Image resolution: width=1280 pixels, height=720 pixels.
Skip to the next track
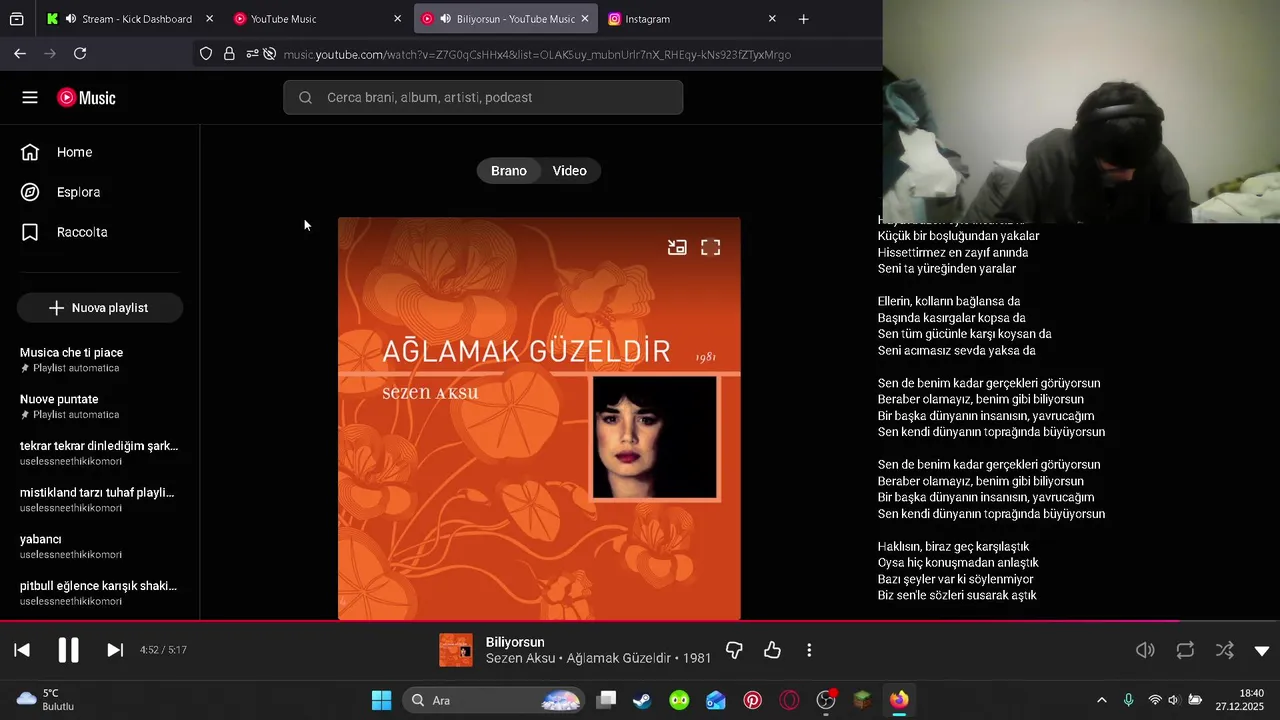coord(115,650)
